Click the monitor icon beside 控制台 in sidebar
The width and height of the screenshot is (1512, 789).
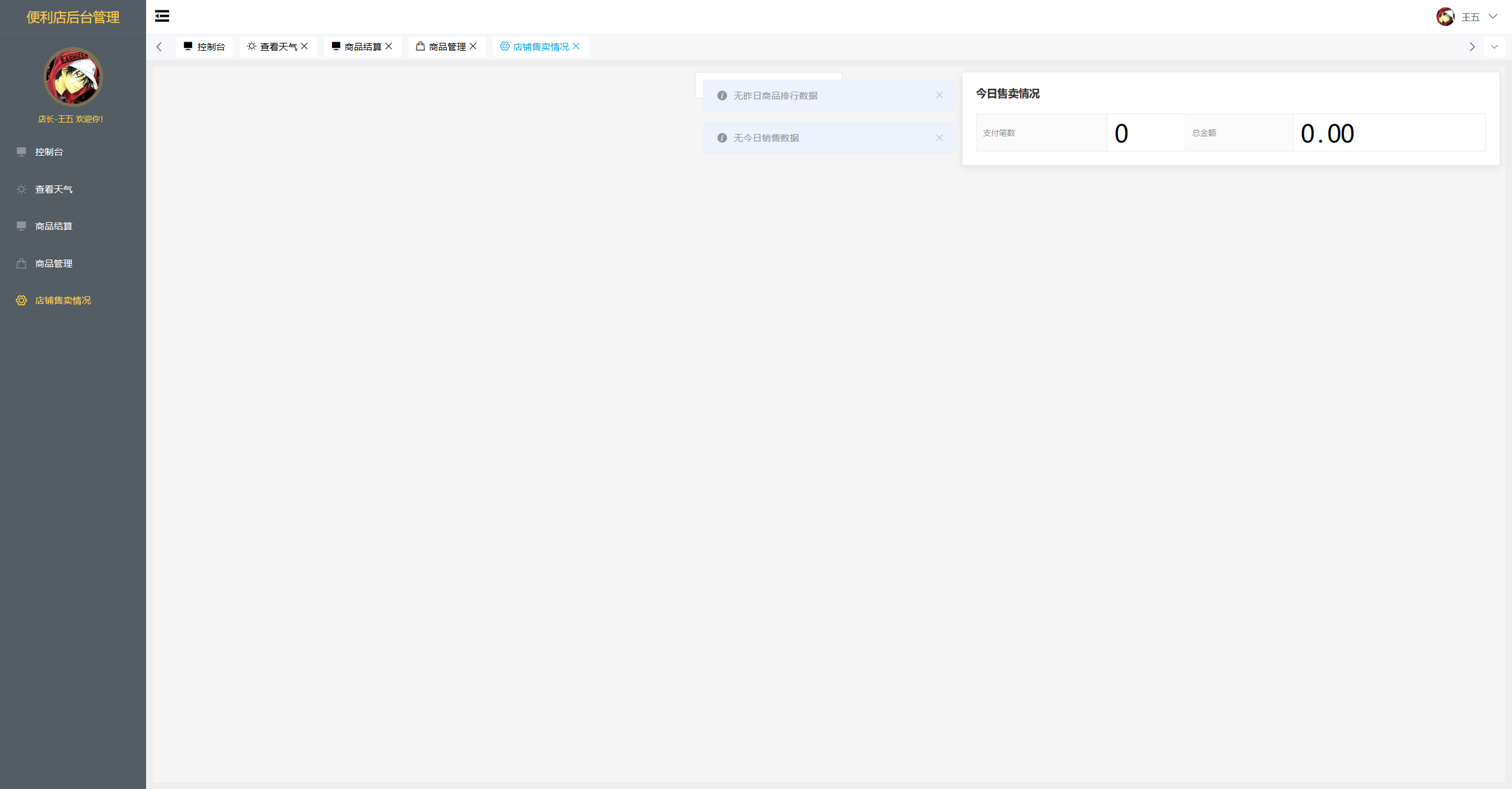coord(21,152)
